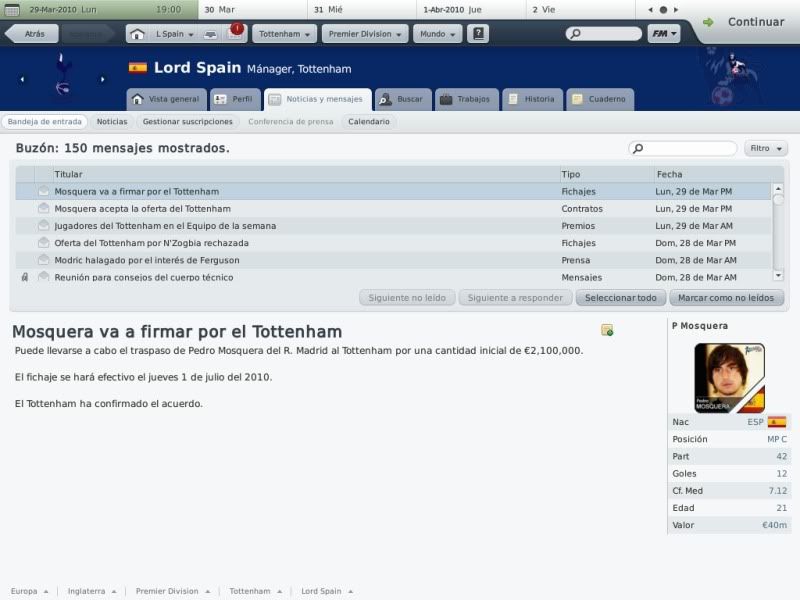Select the Noticias y mensajes tab
The width and height of the screenshot is (800, 600).
317,99
